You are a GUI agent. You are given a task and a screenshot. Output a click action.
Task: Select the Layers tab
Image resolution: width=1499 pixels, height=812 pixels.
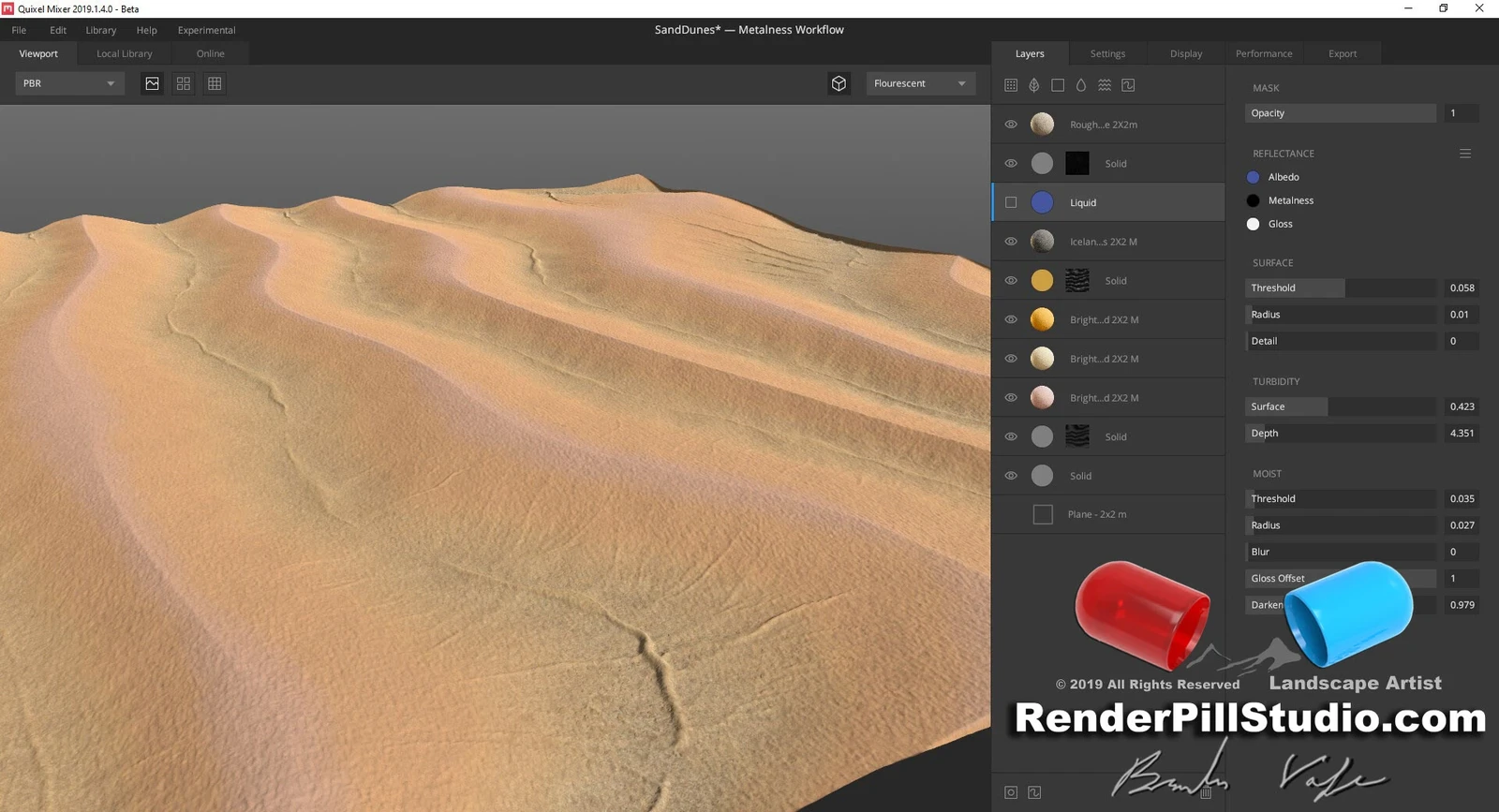(1030, 53)
